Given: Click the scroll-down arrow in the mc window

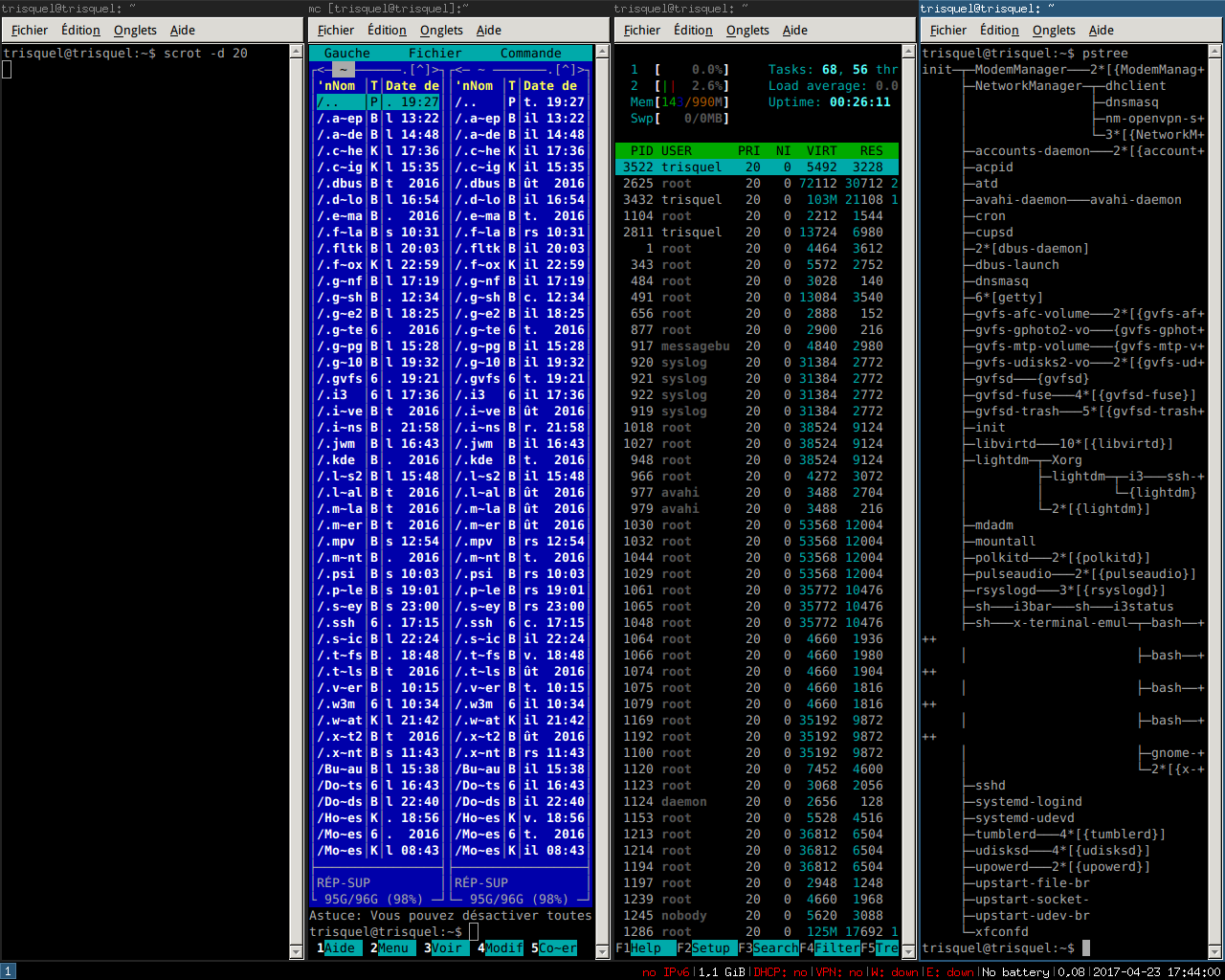Looking at the screenshot, I should pos(603,952).
